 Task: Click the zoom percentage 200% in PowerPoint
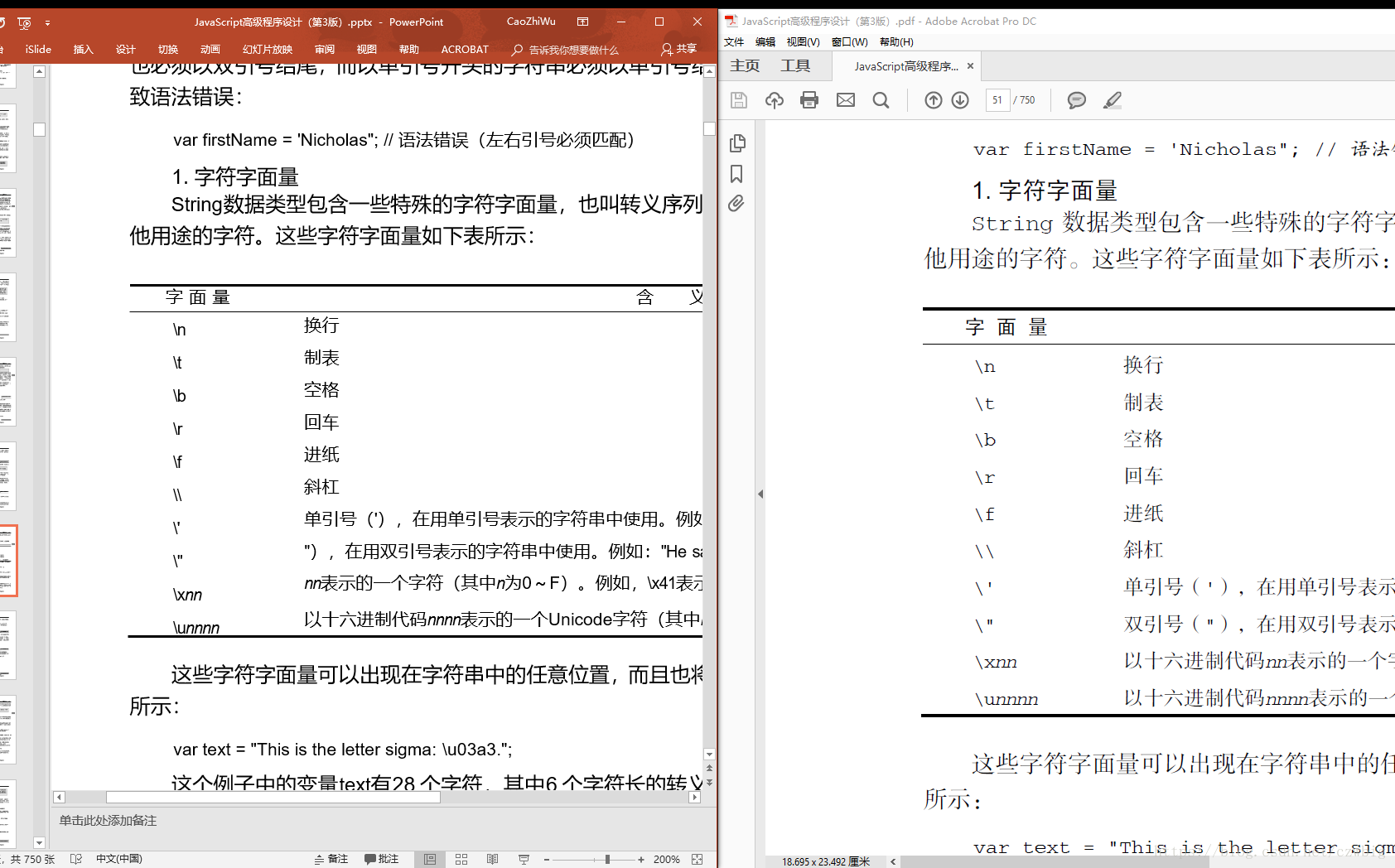click(x=667, y=860)
